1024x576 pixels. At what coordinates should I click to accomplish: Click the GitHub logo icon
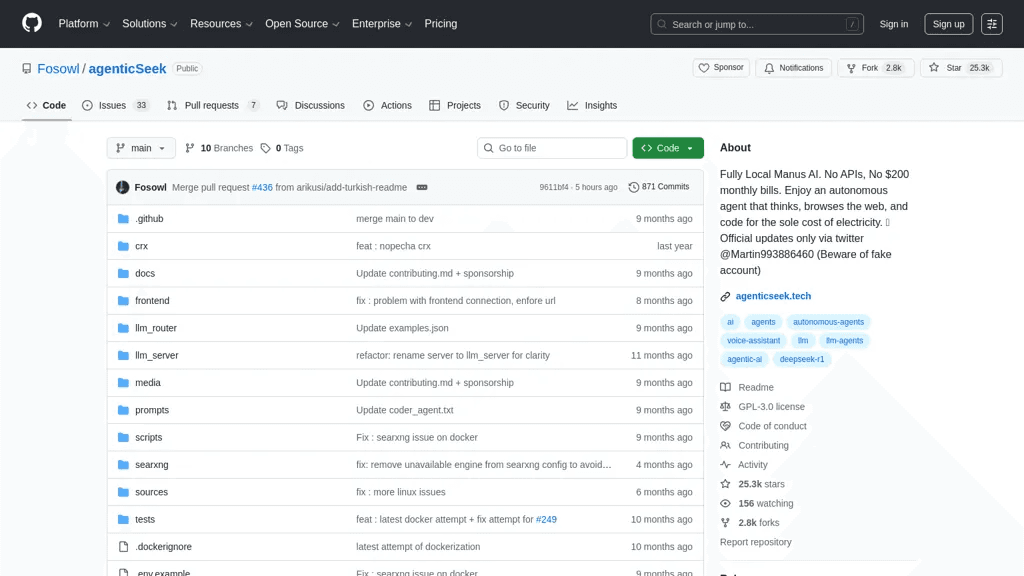[x=31, y=24]
